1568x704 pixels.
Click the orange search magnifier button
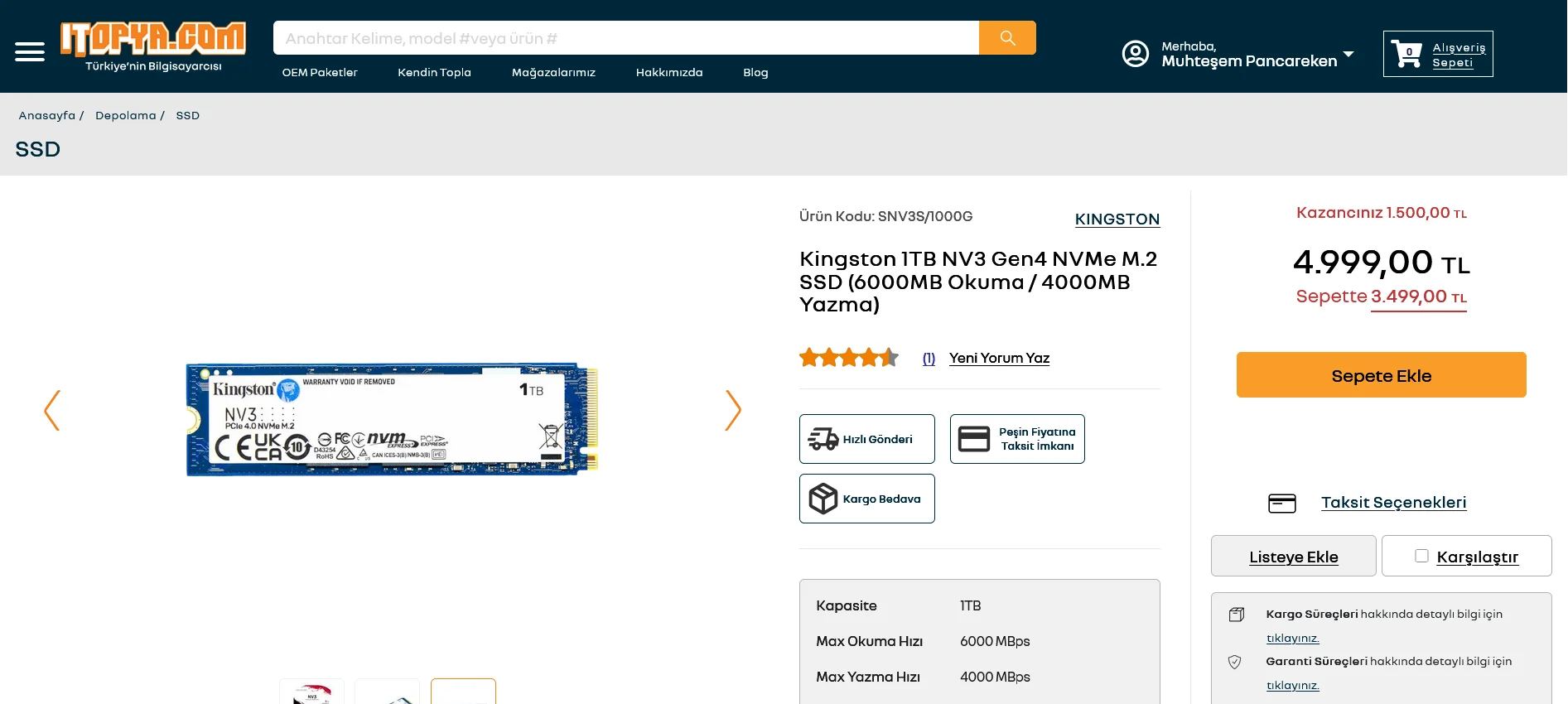pyautogui.click(x=1007, y=38)
